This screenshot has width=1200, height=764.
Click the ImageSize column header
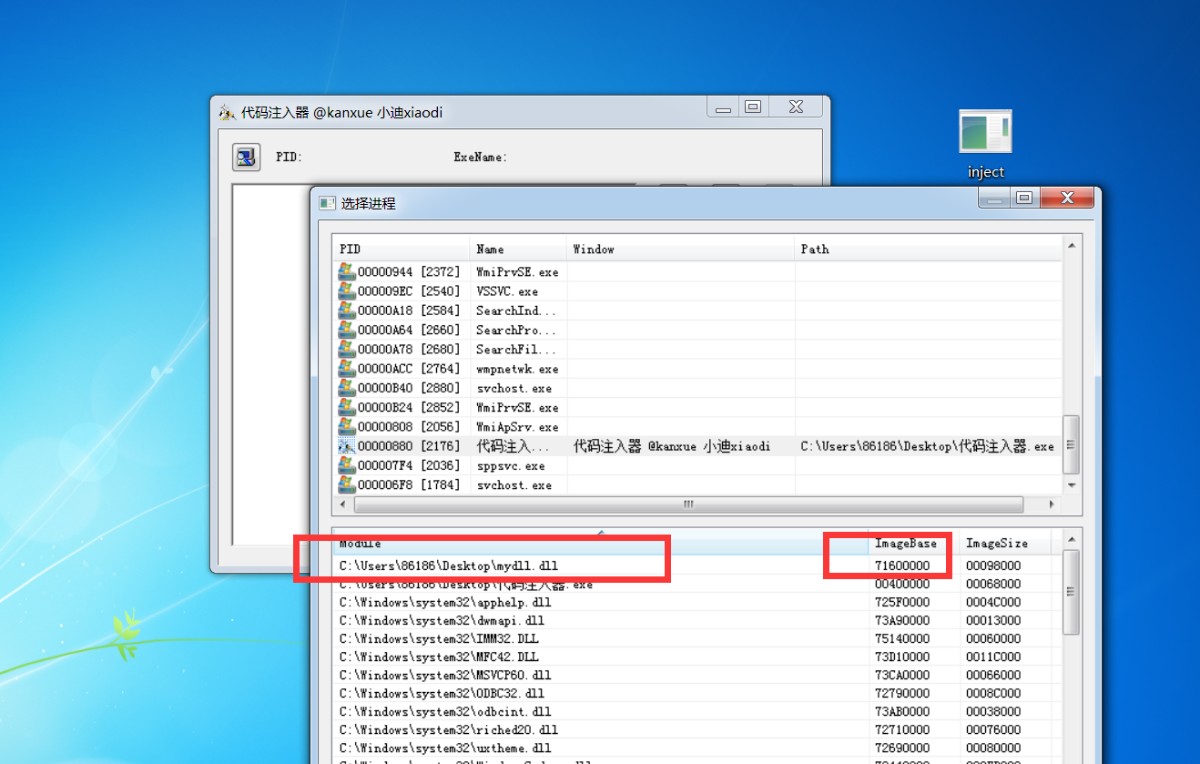pyautogui.click(x=1006, y=543)
